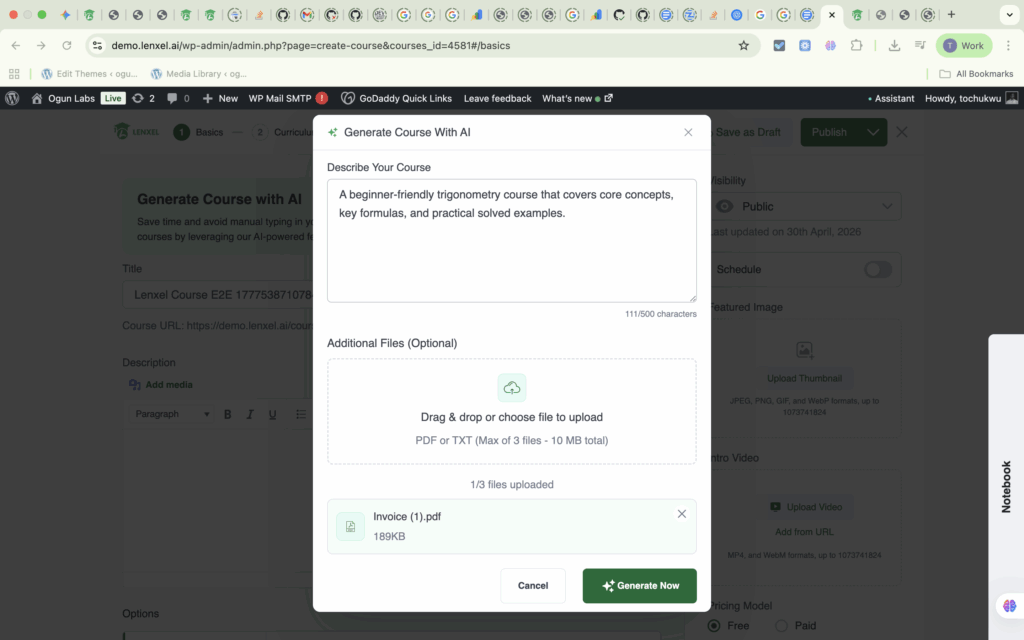Open Media Library bookmark
Screen dimensions: 1024x640
199,74
